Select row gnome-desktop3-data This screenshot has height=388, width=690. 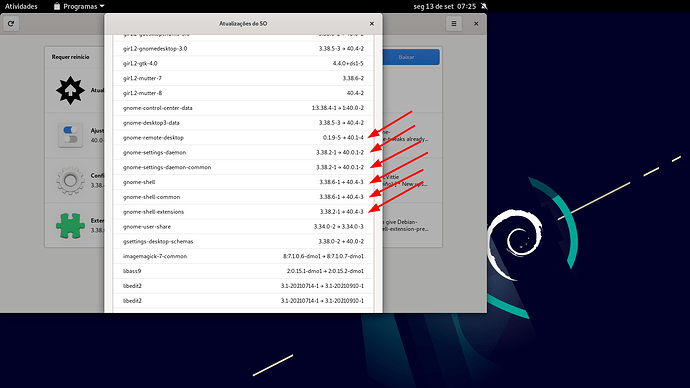coord(243,123)
